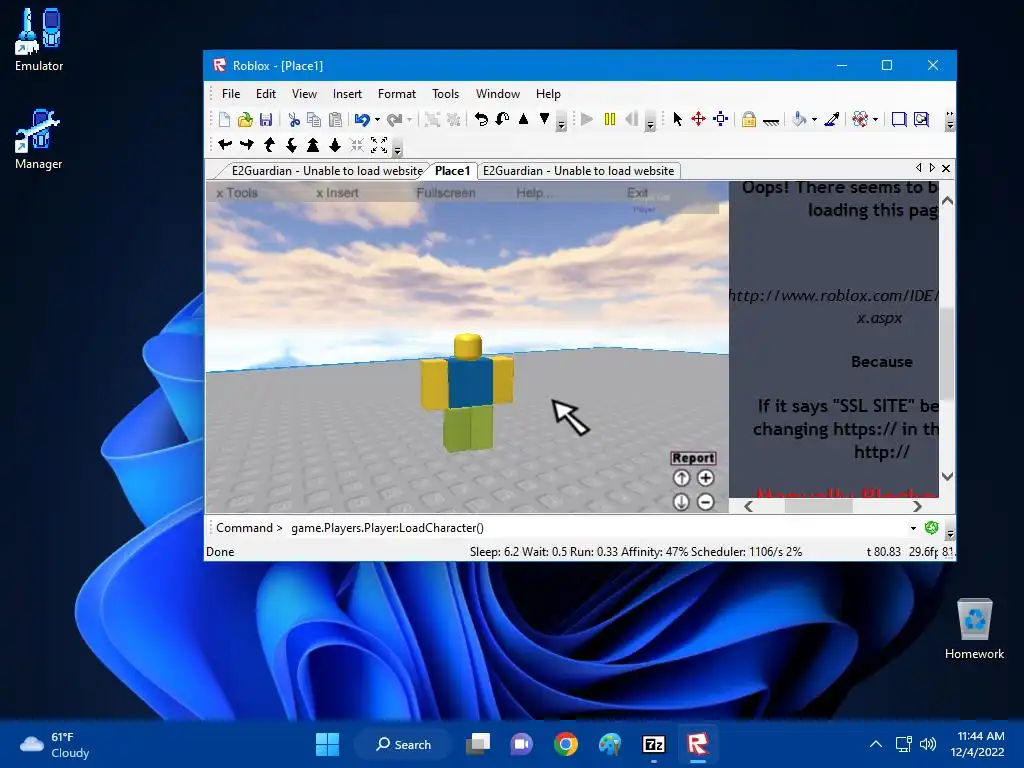Pause the simulation with the yellow Pause icon
Image resolution: width=1024 pixels, height=768 pixels.
pyautogui.click(x=609, y=119)
